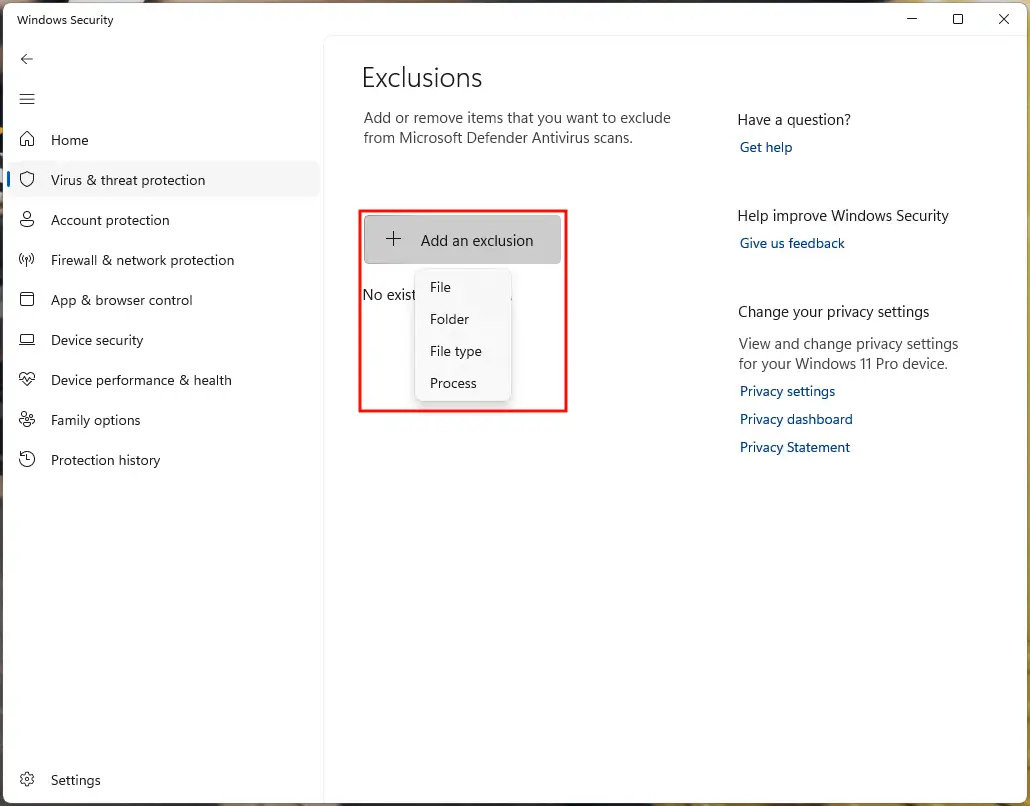The height and width of the screenshot is (806, 1030).
Task: Open Firewall & network protection label
Action: [143, 260]
